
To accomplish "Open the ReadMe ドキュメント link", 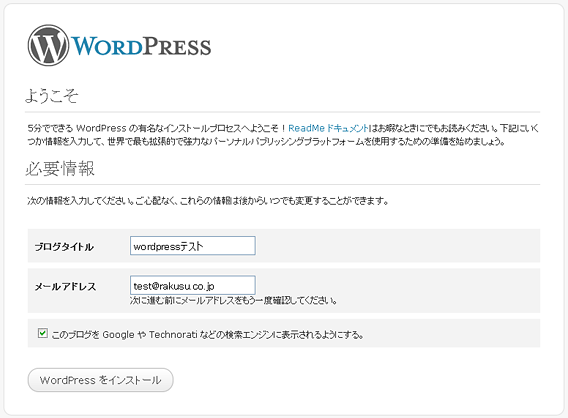I will point(328,128).
